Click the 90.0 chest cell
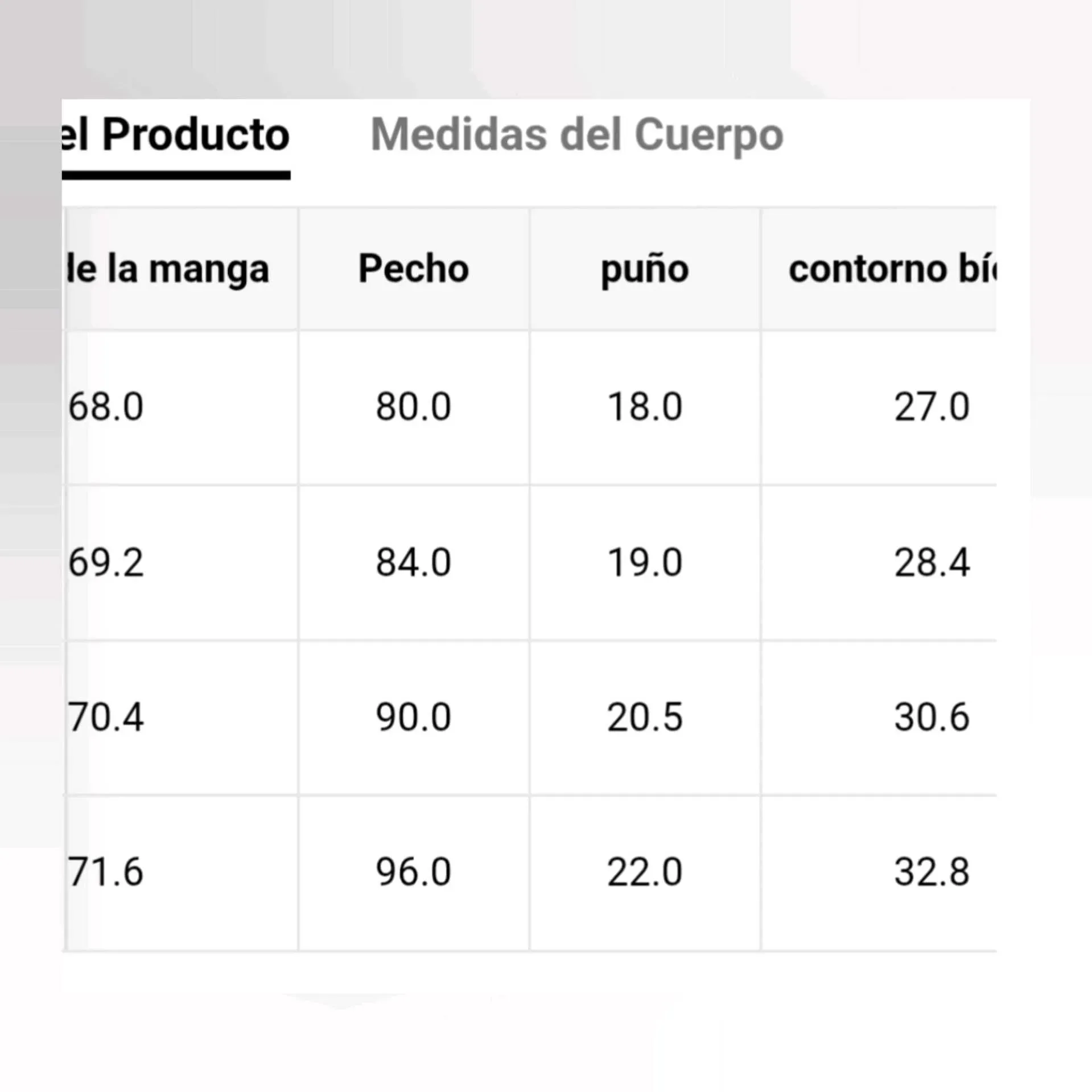 pyautogui.click(x=414, y=717)
